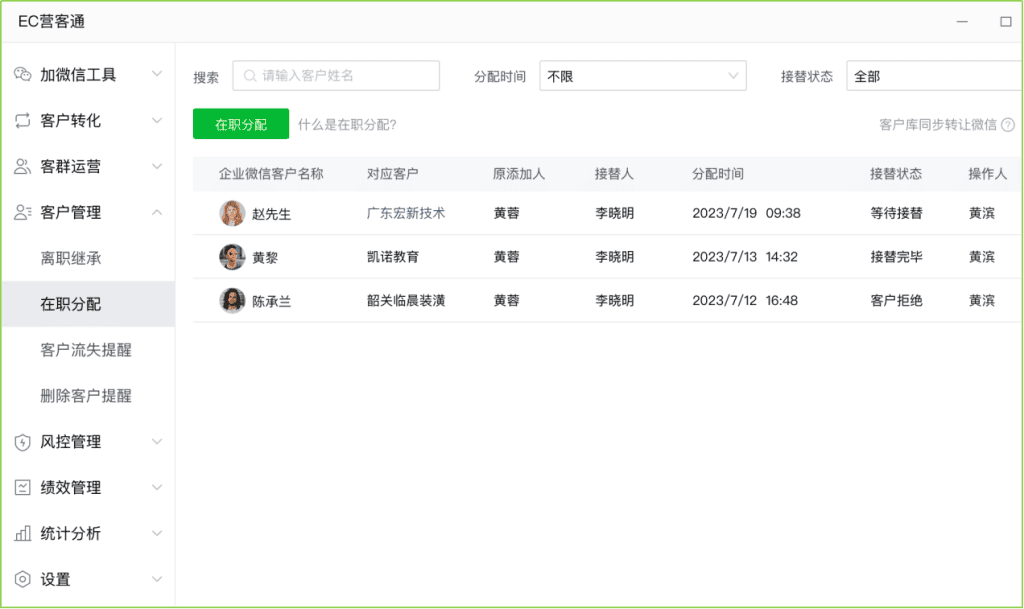Click the people icon beside 客群运营

pyautogui.click(x=23, y=167)
